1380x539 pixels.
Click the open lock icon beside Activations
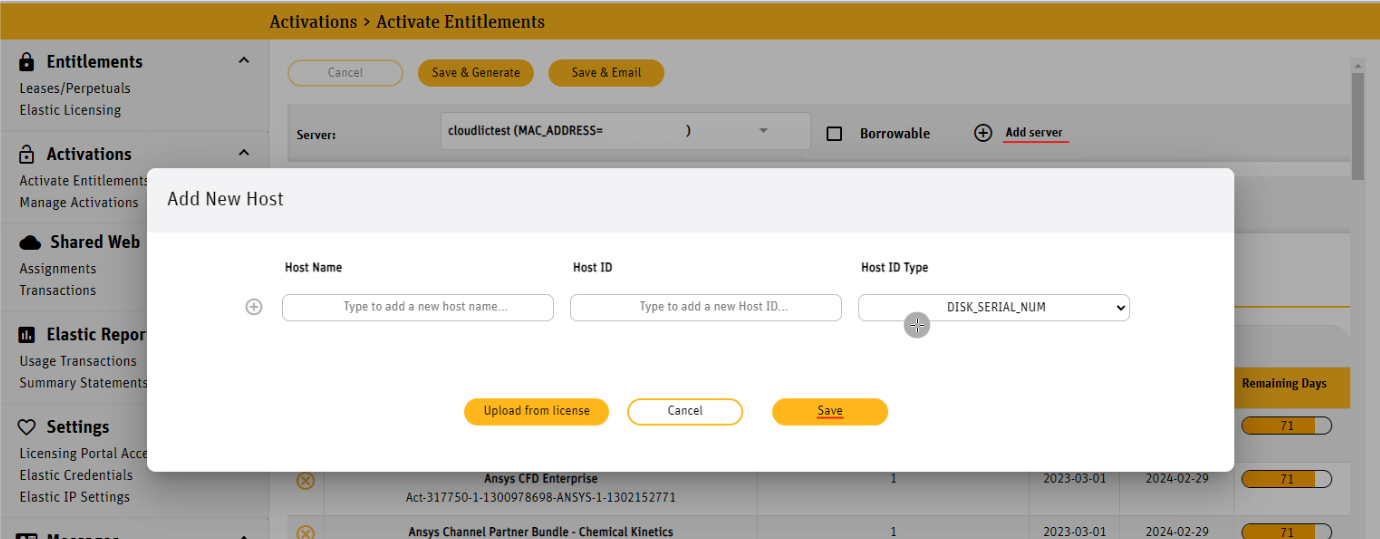coord(27,154)
